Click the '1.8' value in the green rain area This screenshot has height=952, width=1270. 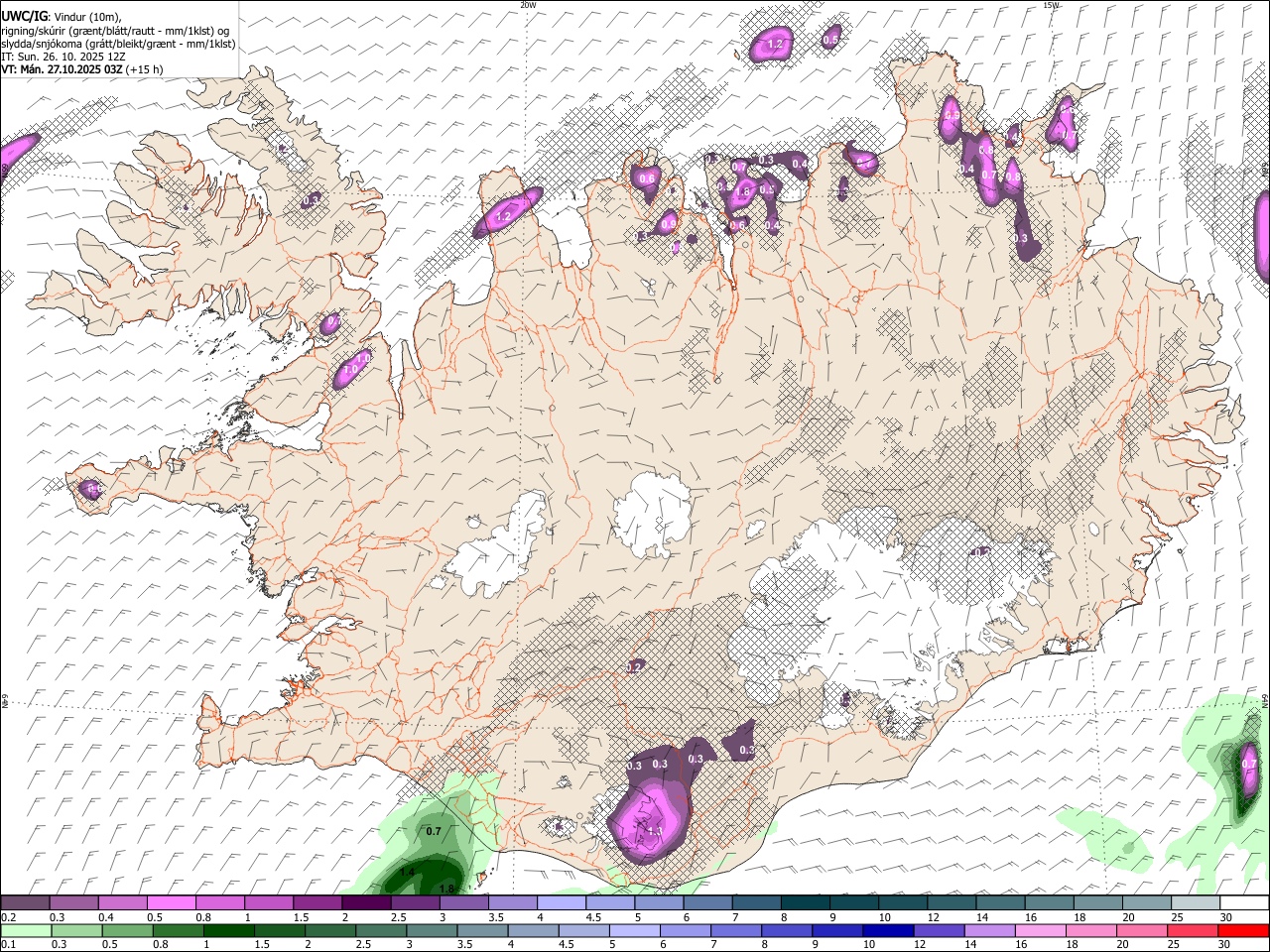pos(445,889)
